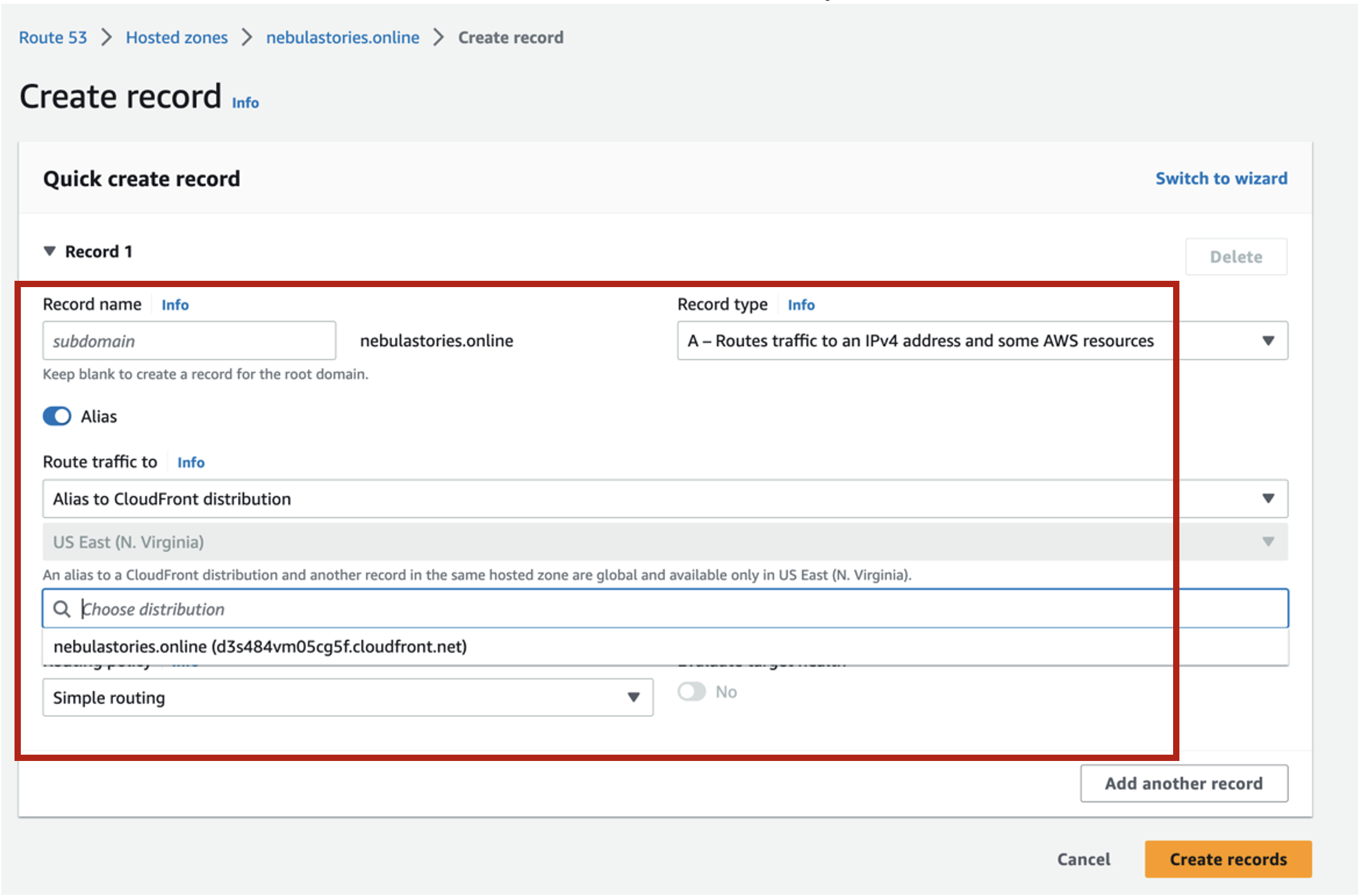Collapse the Record 1 section
Screen dimensions: 1358x896
[50, 251]
